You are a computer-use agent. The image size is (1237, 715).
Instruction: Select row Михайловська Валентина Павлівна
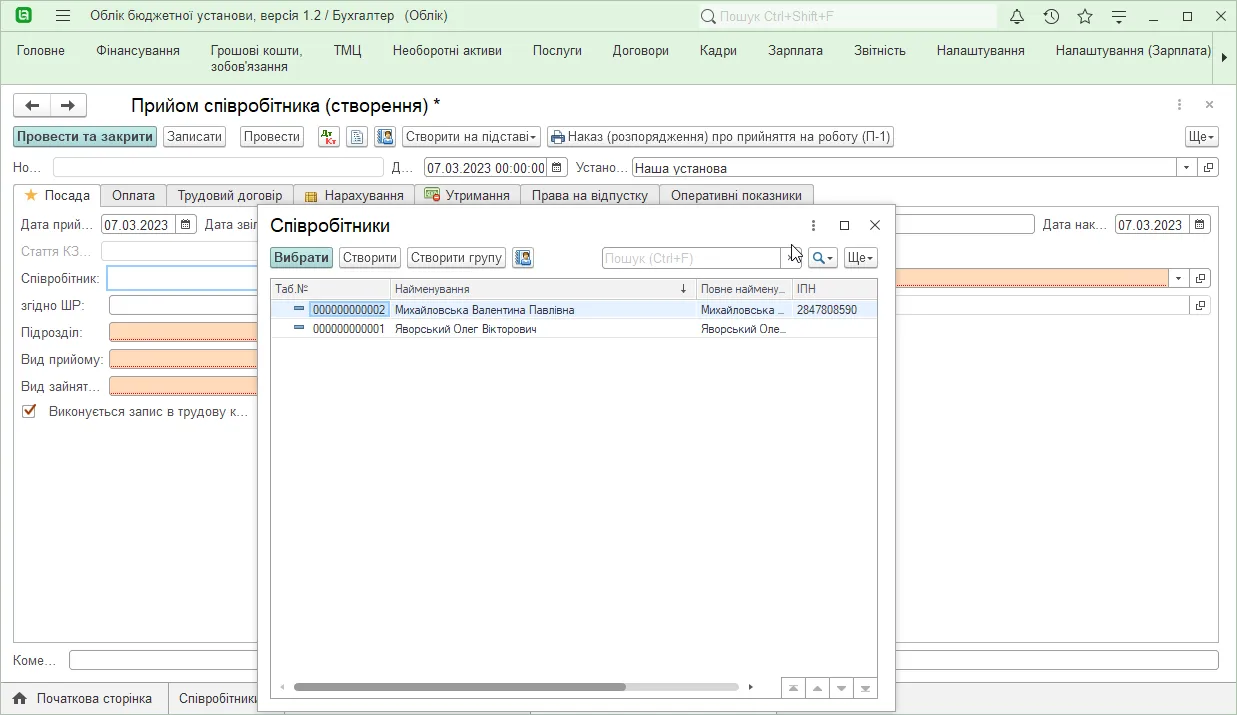(574, 310)
